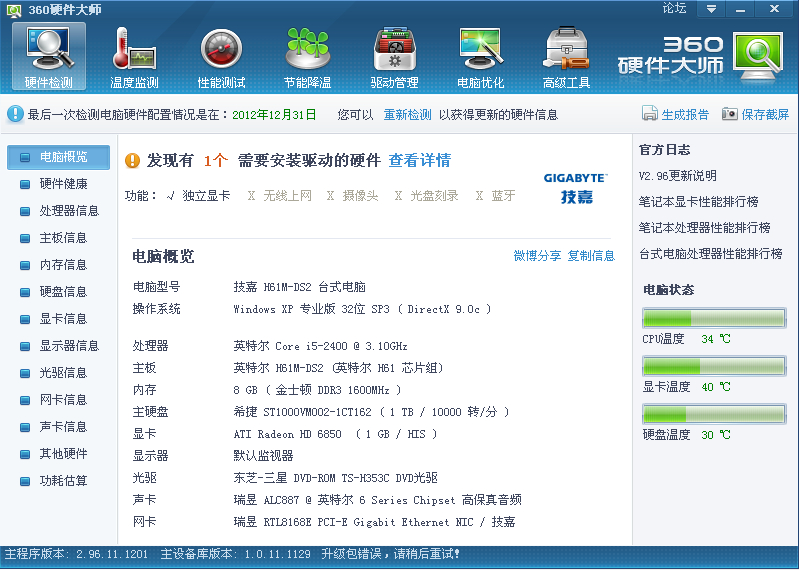Open 电脑优化 computer optimization
The width and height of the screenshot is (799, 570).
480,57
